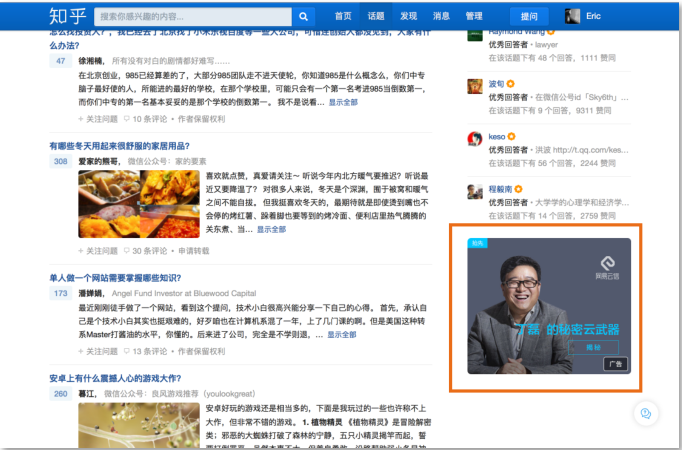Click vote count 173 badge
682x450 pixels.
[x=60, y=293]
